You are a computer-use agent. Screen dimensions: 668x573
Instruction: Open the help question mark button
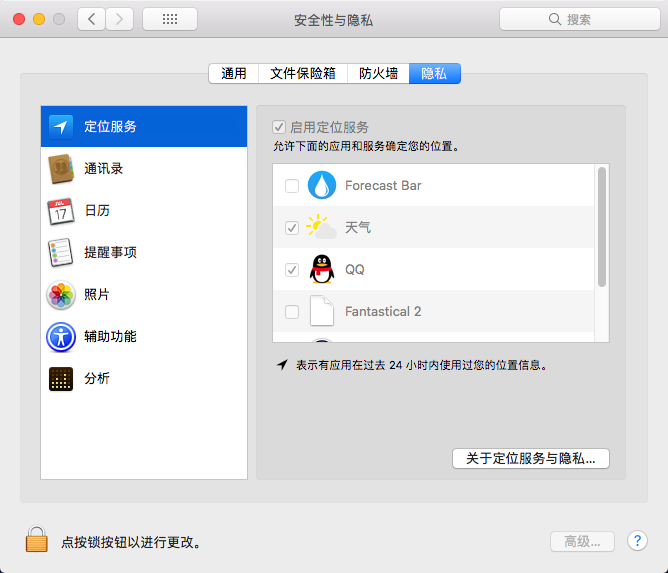(x=637, y=541)
